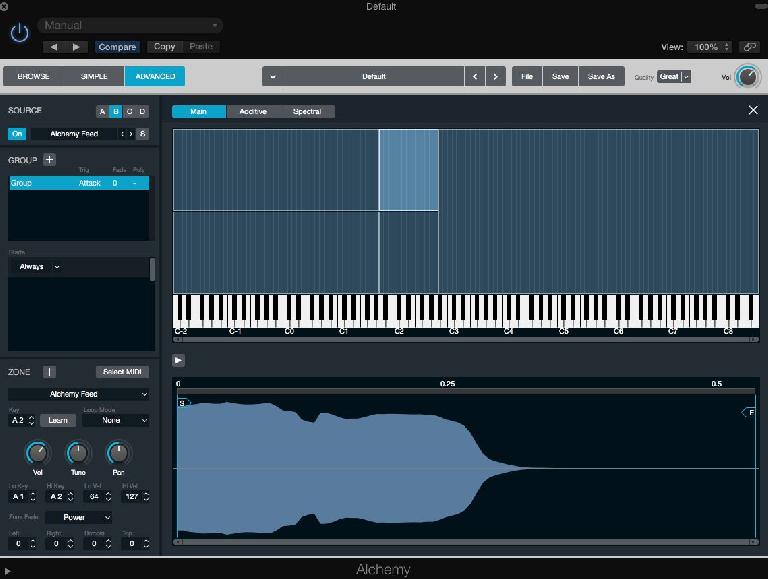Switch to the Browse view
Screen dimensions: 768x579
point(33,76)
